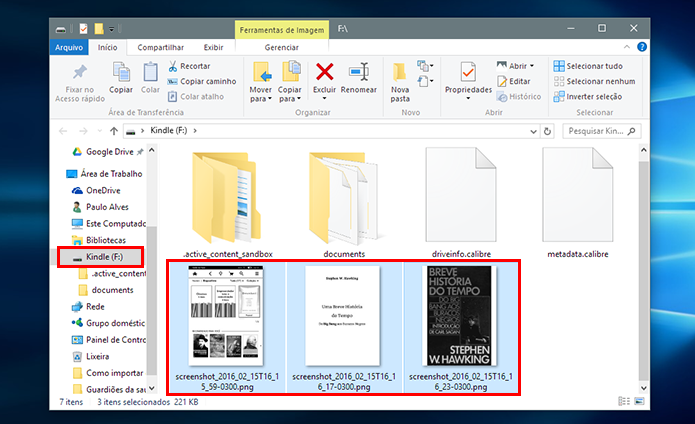Image resolution: width=695 pixels, height=424 pixels.
Task: Open the recent locations dropdown arrow
Action: click(x=100, y=131)
